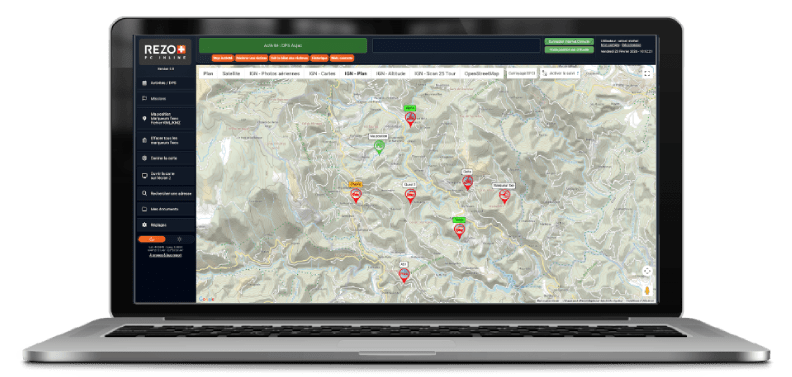
Task: Select the IGN - Cartes layer tab
Action: (322, 74)
